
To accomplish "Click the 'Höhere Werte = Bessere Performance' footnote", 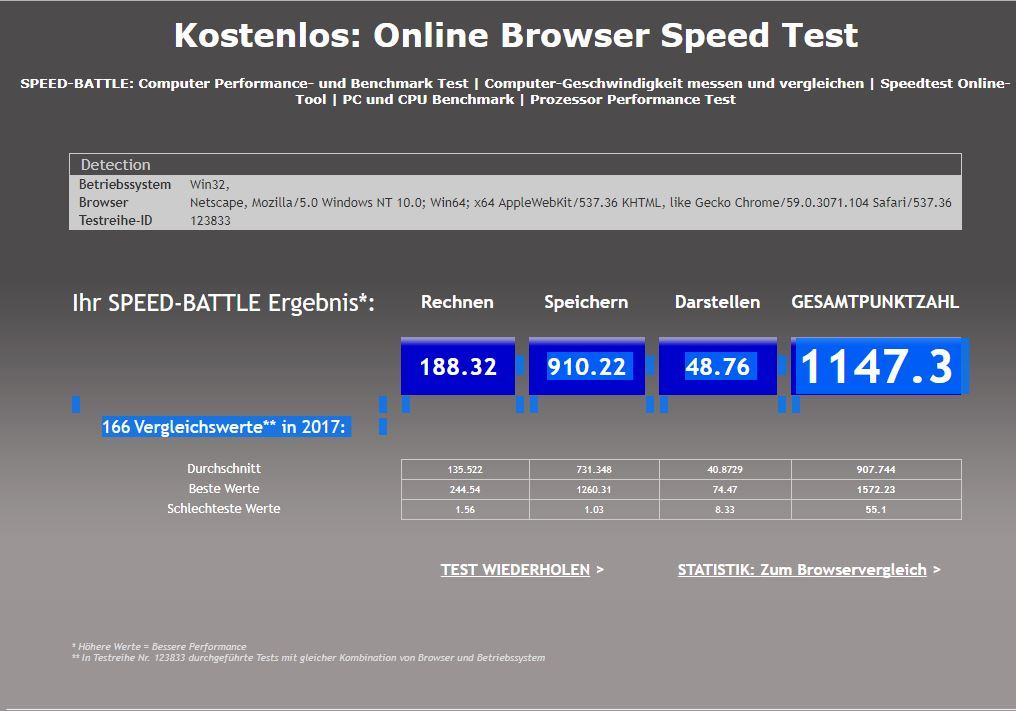I will point(159,646).
